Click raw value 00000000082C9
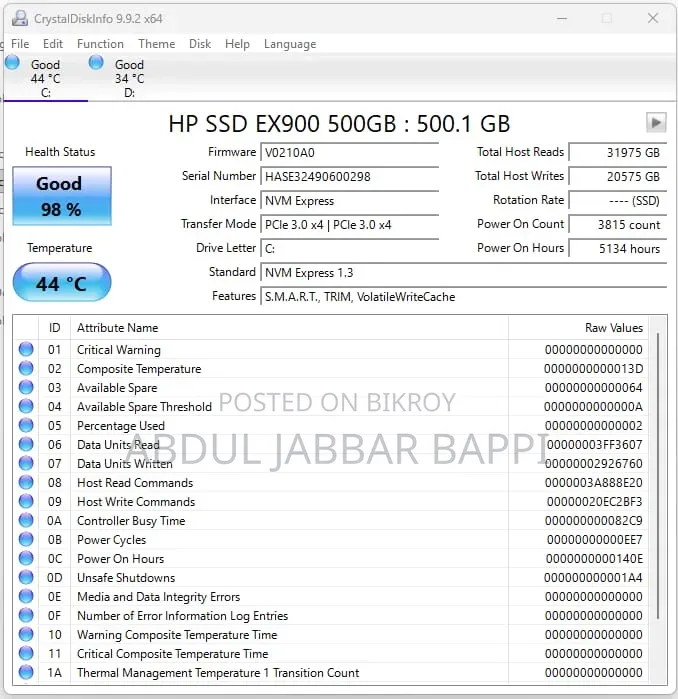 [x=593, y=521]
